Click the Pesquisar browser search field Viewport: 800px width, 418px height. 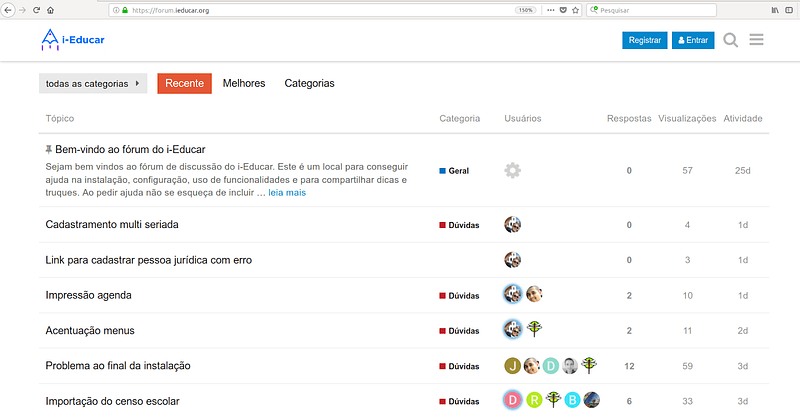coord(651,10)
